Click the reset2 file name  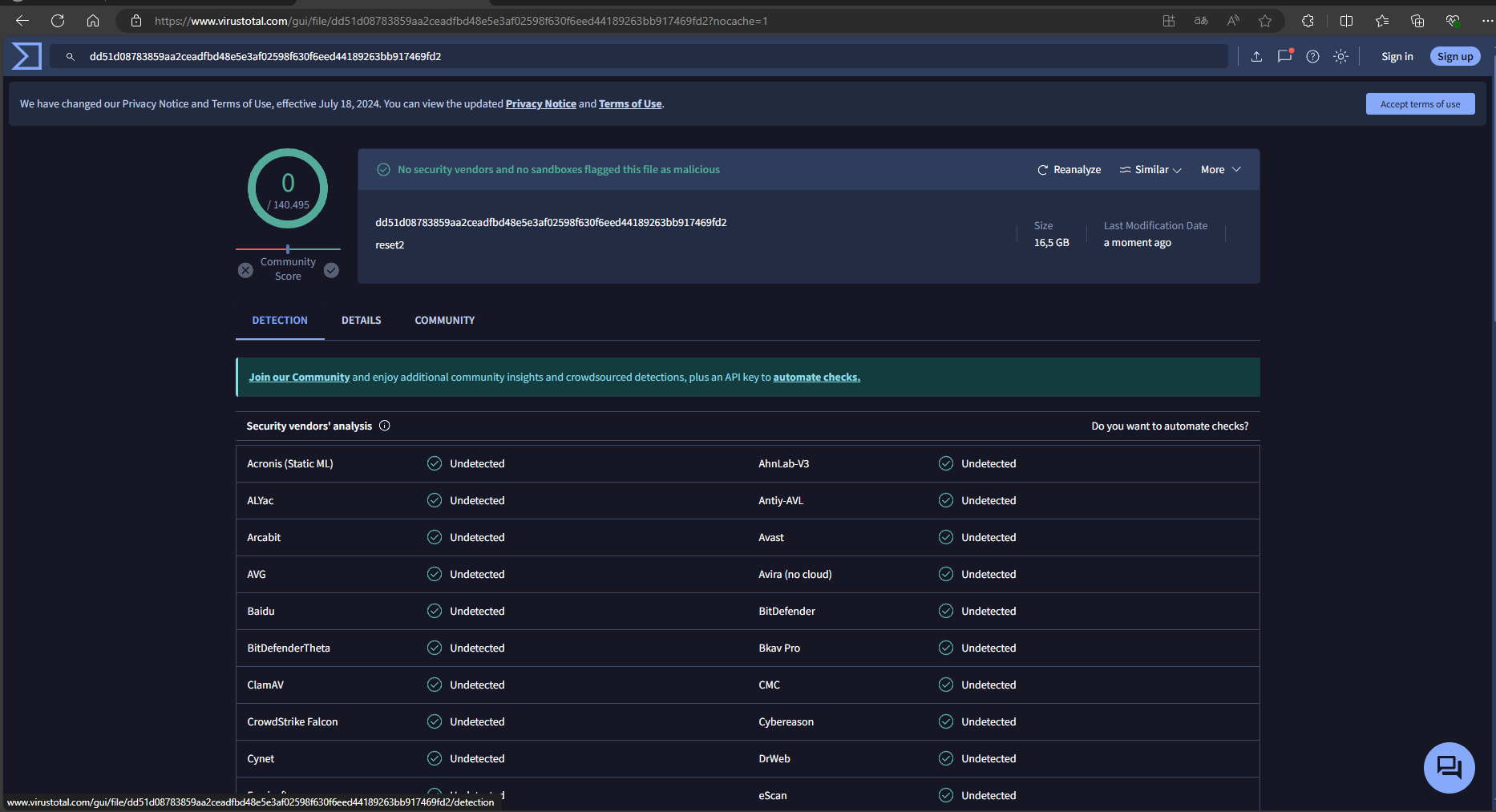(390, 244)
